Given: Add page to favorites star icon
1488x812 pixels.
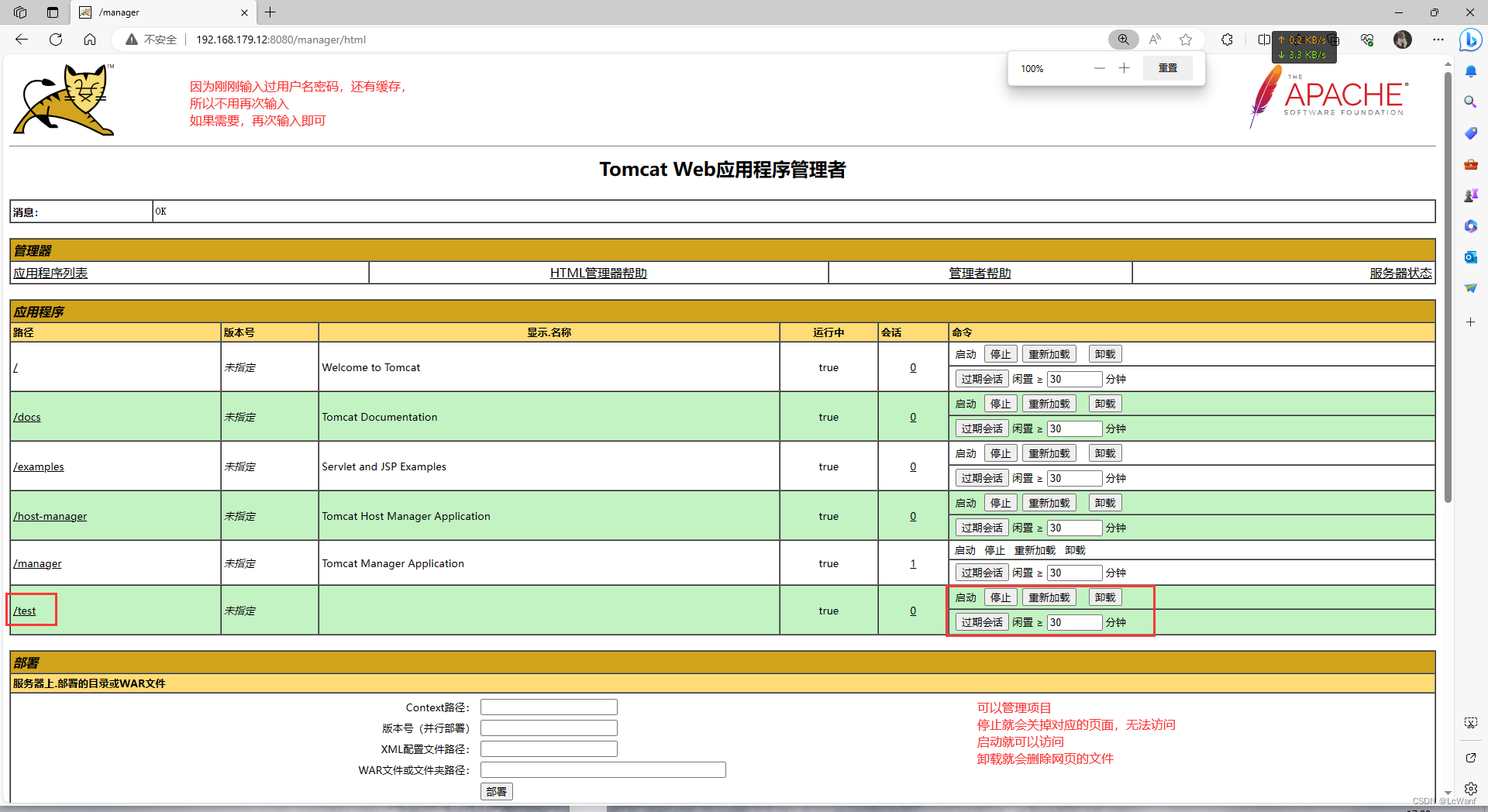Looking at the screenshot, I should tap(1186, 40).
